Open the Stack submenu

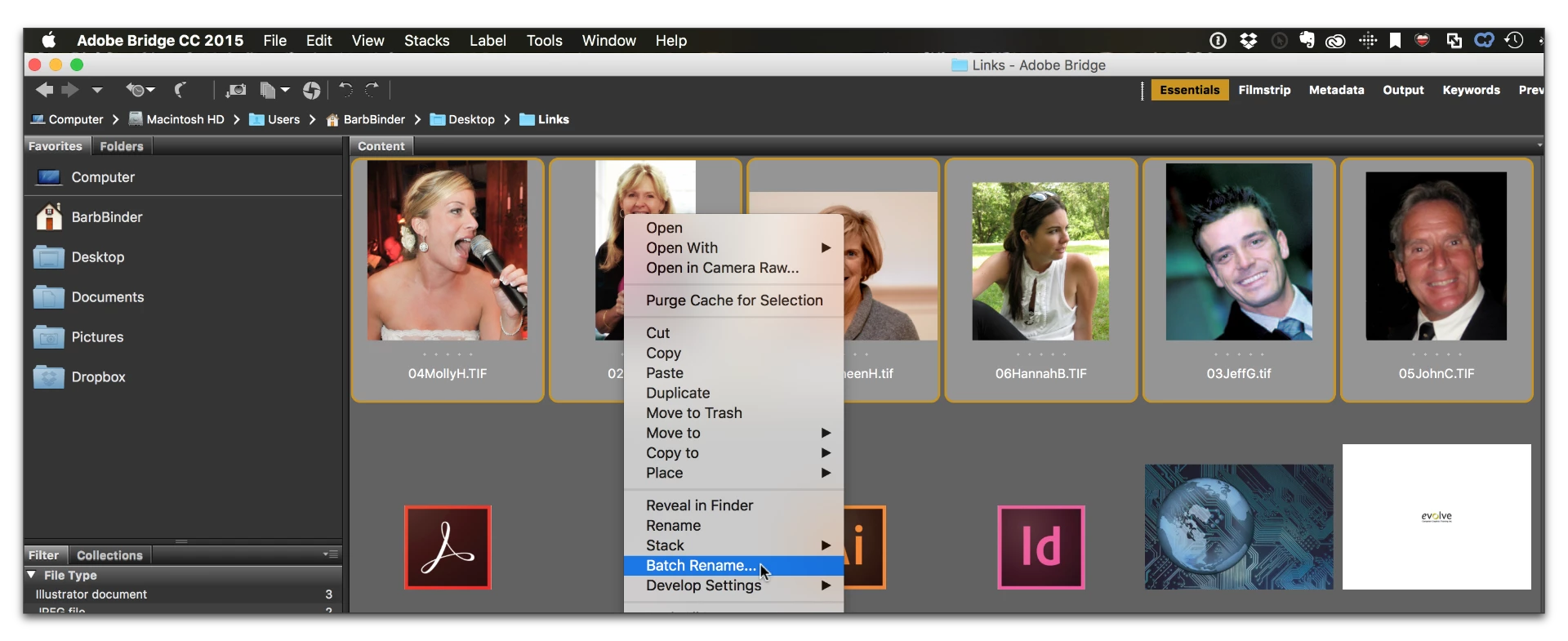coord(733,545)
